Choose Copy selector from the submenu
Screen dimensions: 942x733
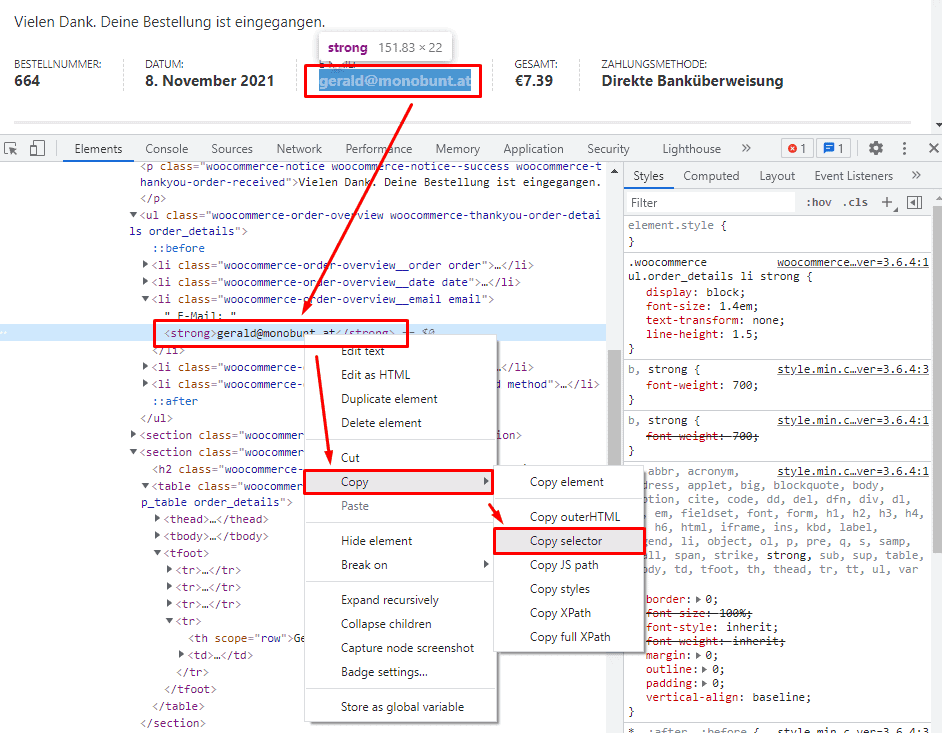[568, 541]
